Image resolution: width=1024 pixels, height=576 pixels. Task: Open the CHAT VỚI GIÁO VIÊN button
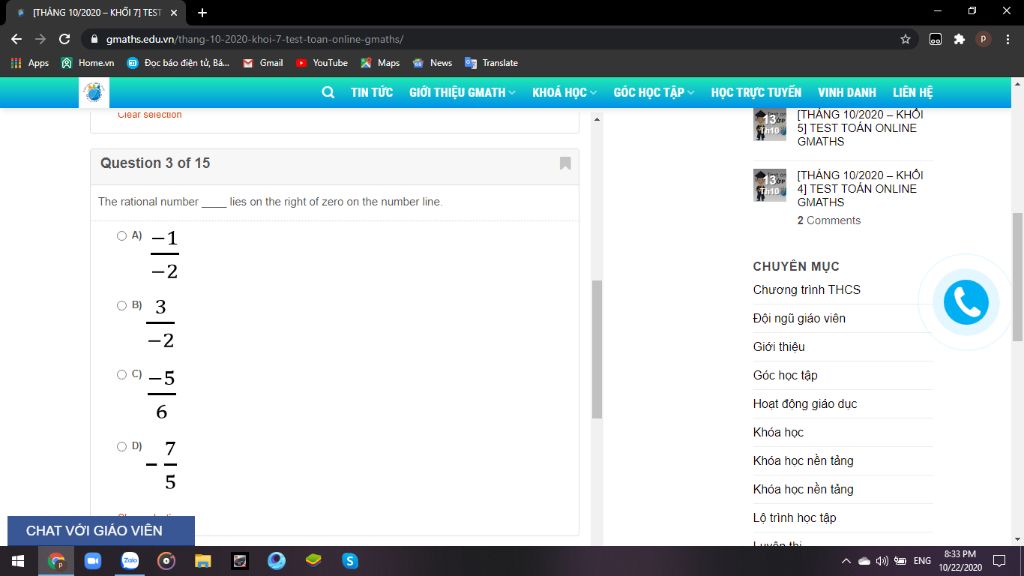pos(101,531)
